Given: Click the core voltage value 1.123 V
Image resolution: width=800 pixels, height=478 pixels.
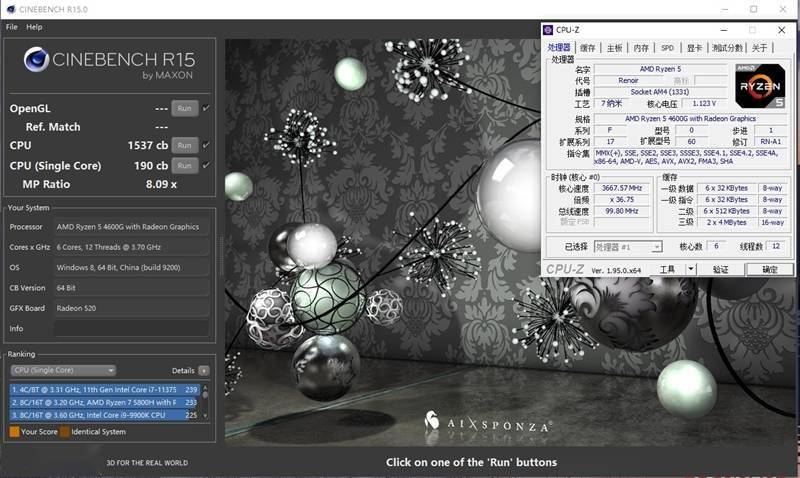Looking at the screenshot, I should point(704,104).
